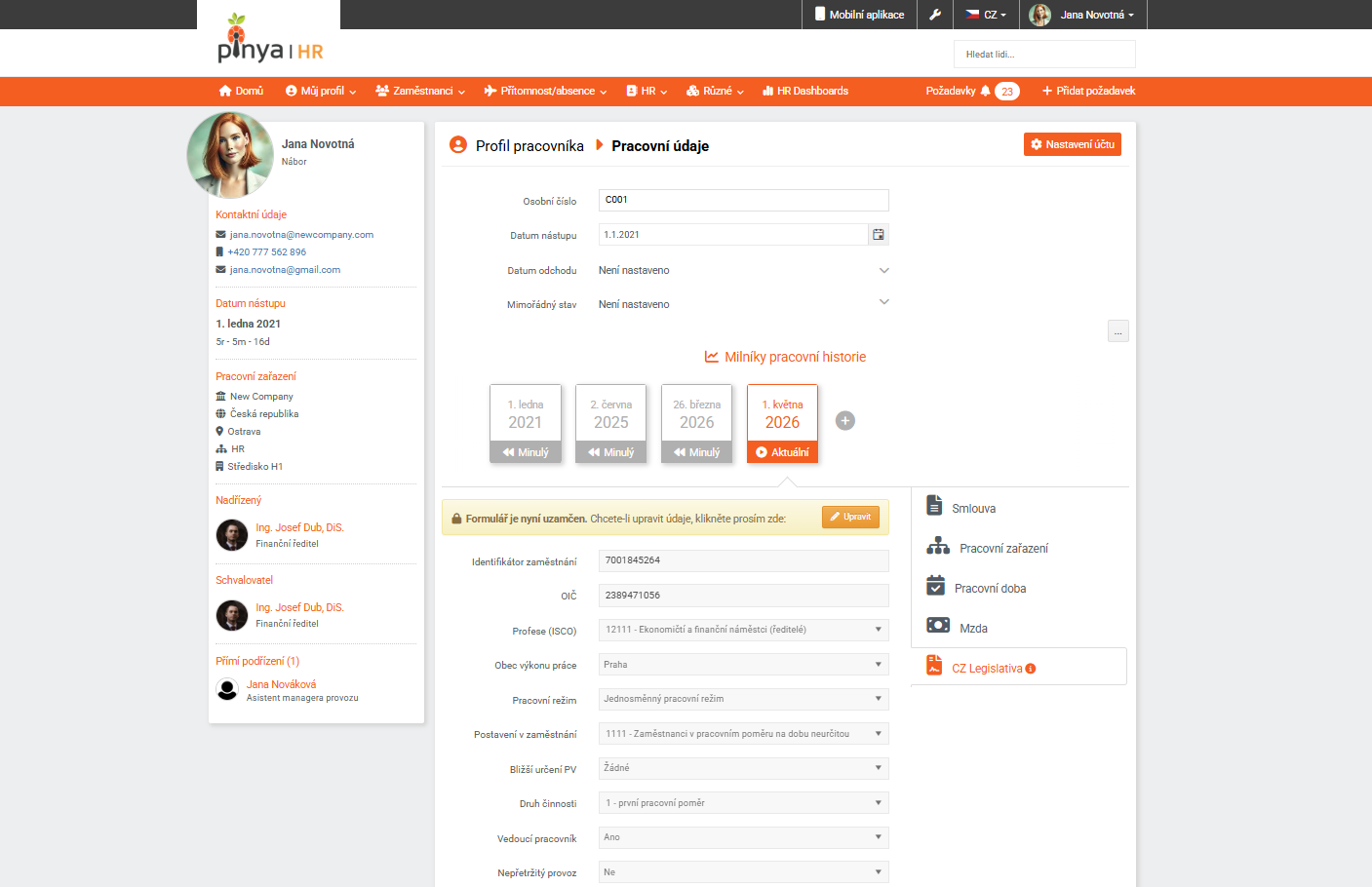
Task: Open the Můj profil menu
Action: [321, 91]
